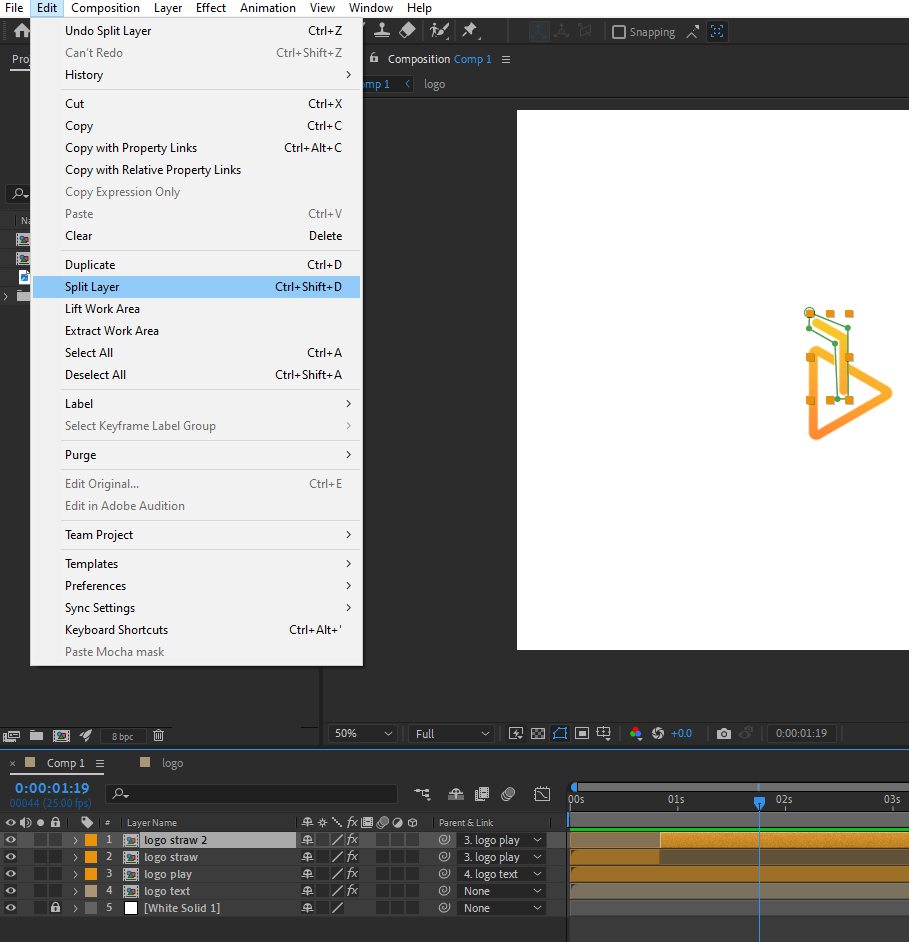Viewport: 909px width, 942px height.
Task: Click the timeline layer search field
Action: click(x=260, y=794)
